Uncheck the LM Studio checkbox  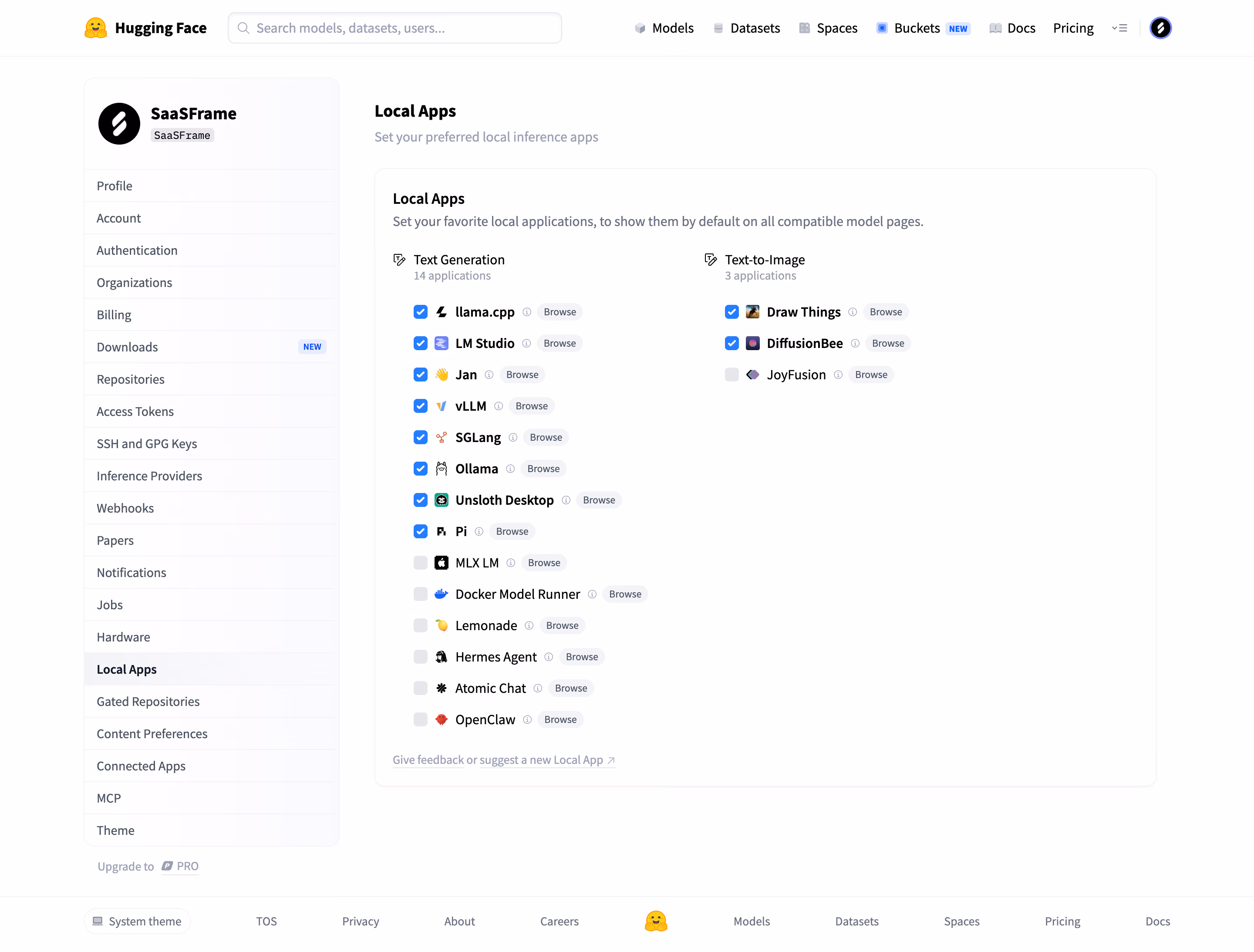coord(420,343)
